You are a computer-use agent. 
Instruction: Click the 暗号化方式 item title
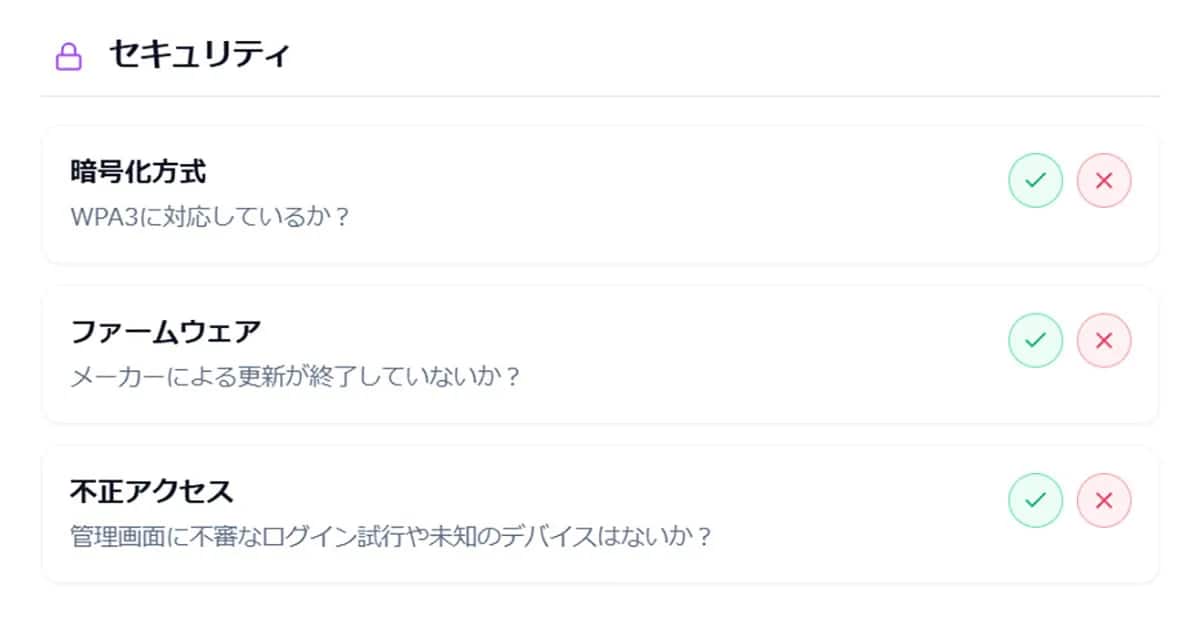click(x=138, y=172)
